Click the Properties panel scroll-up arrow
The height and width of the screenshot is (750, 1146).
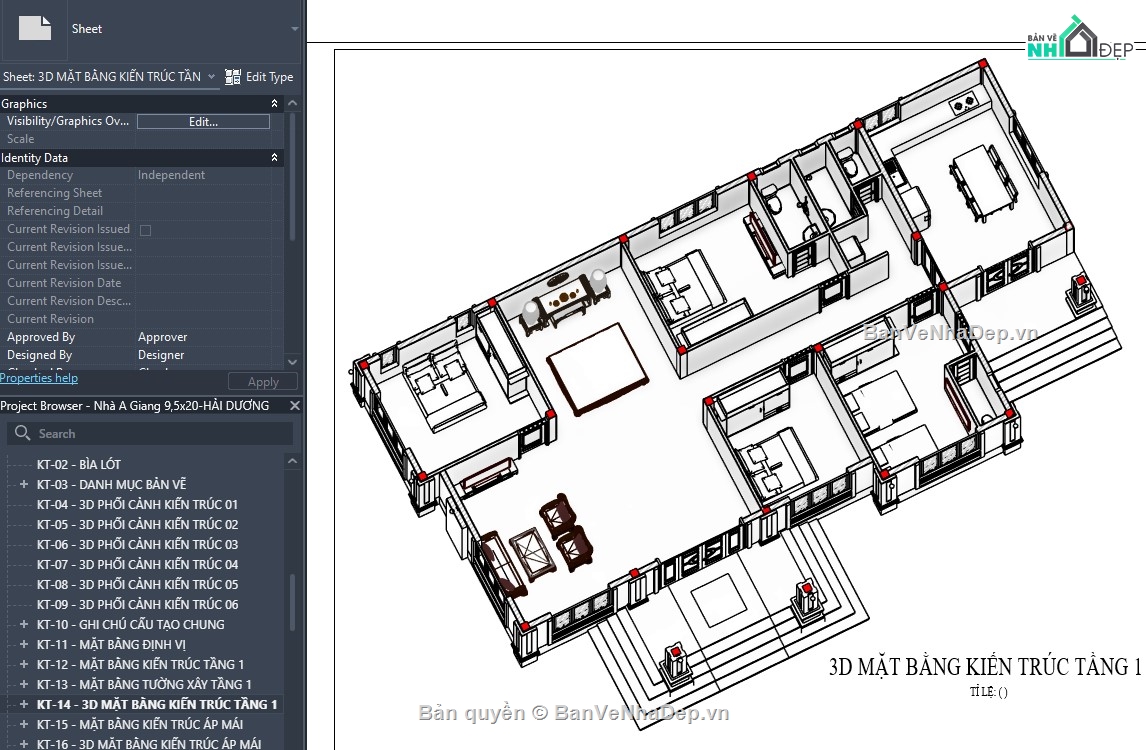pos(292,104)
